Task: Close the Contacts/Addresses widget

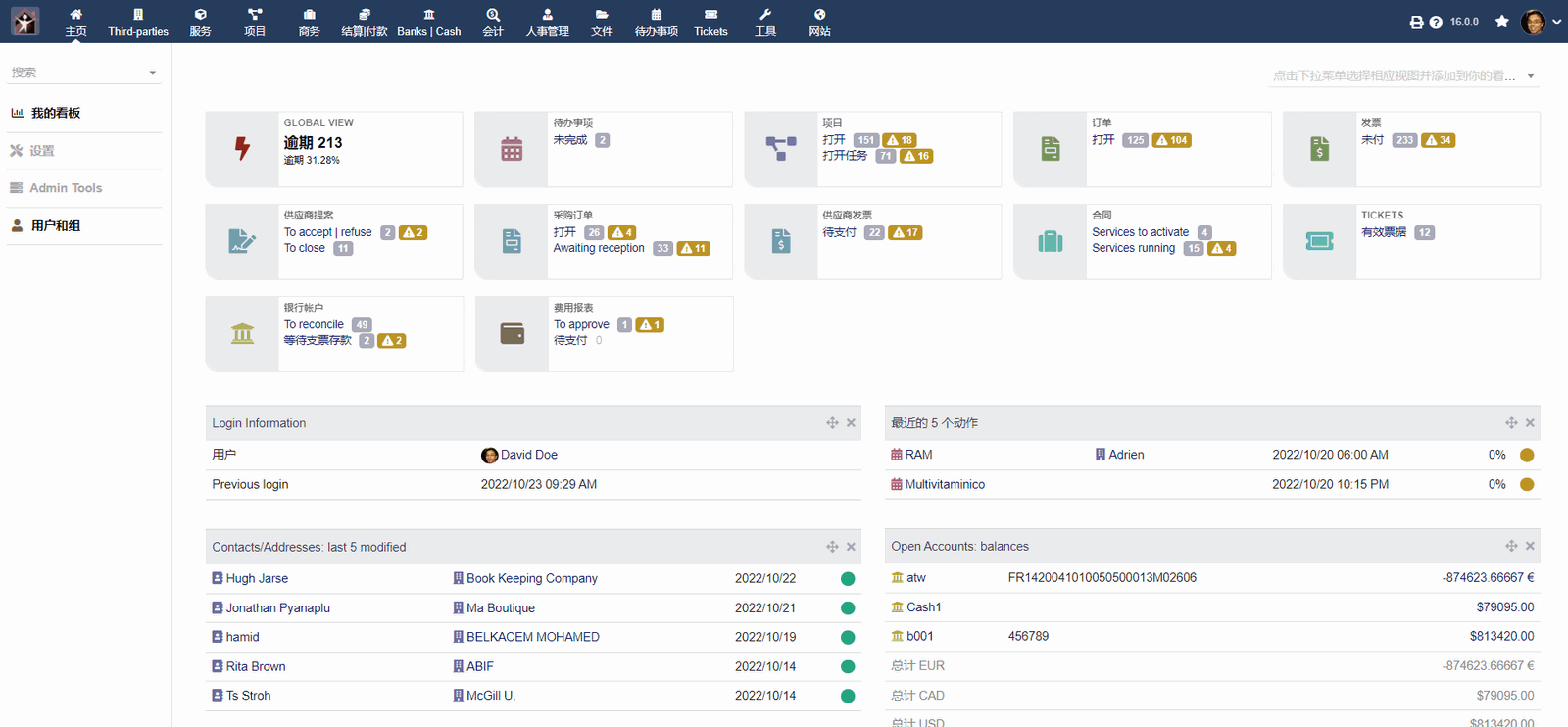Action: pos(851,547)
